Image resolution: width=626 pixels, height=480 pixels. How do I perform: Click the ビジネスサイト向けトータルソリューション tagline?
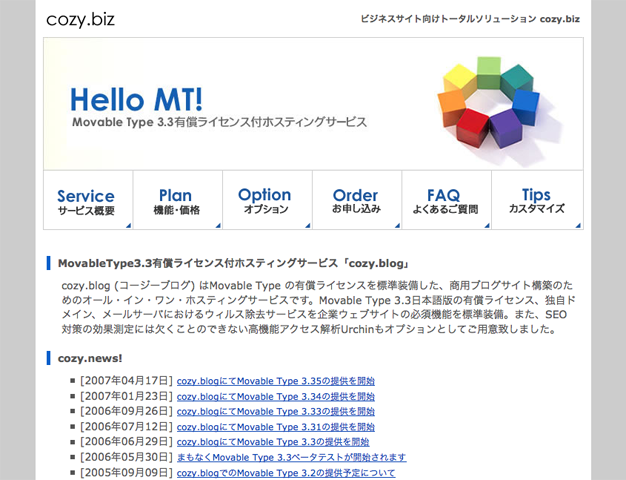coord(470,19)
